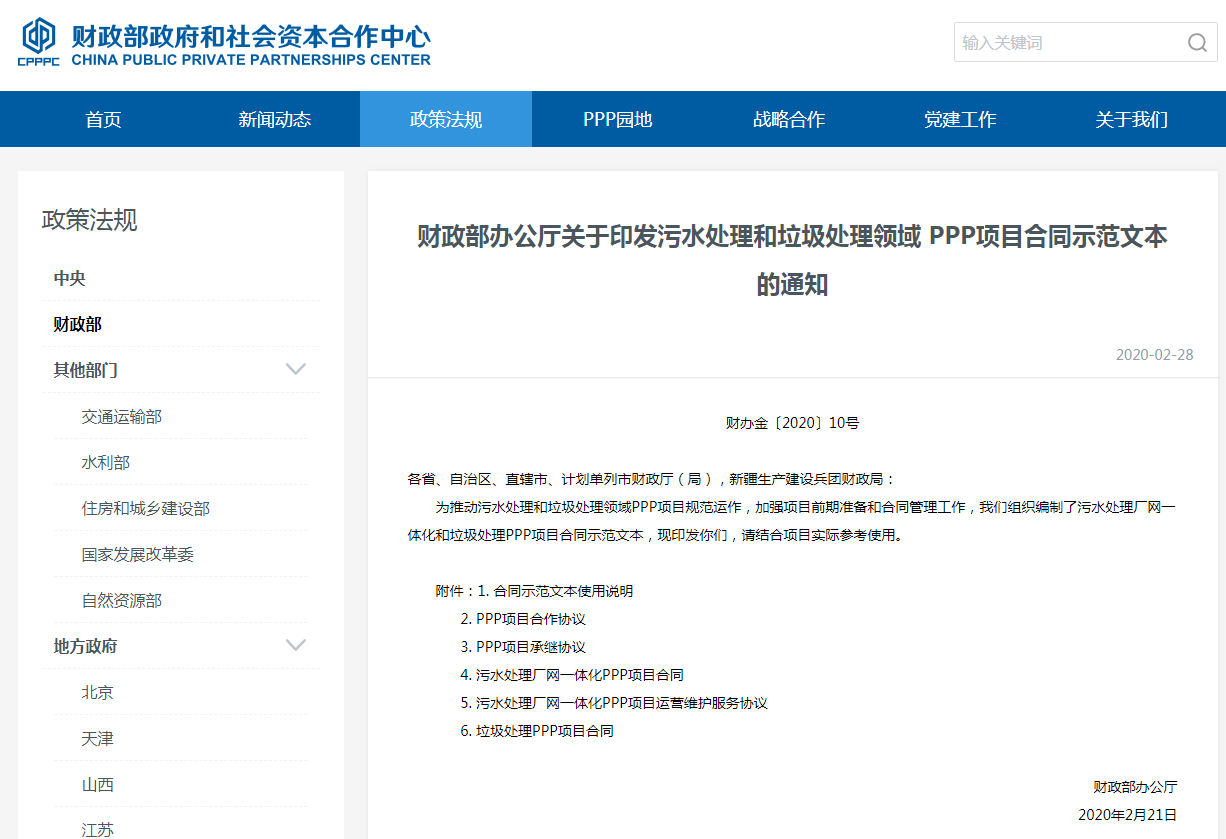Collapse the 地方政府 section chevron
The width and height of the screenshot is (1226, 839).
[296, 646]
